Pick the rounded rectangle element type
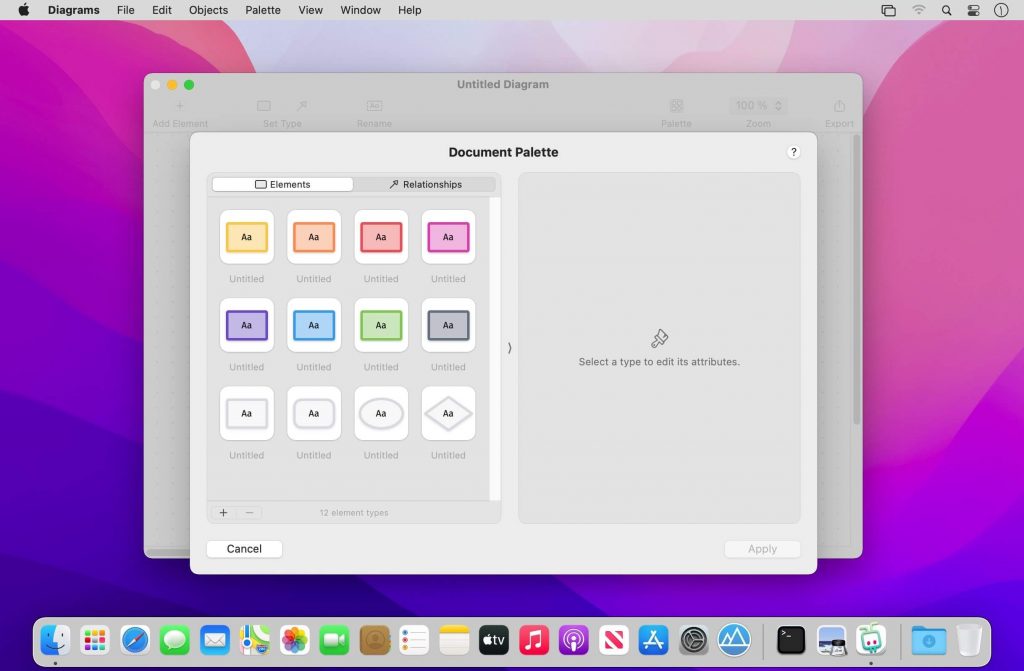Image resolution: width=1024 pixels, height=671 pixels. [x=313, y=413]
